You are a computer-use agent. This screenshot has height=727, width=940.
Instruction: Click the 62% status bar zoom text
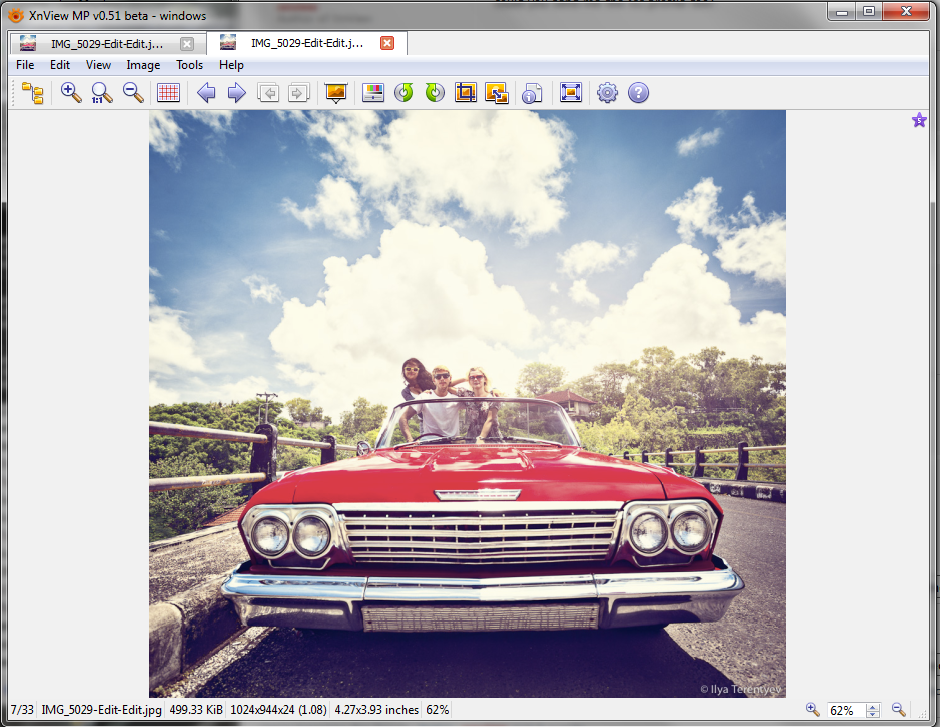pyautogui.click(x=438, y=710)
